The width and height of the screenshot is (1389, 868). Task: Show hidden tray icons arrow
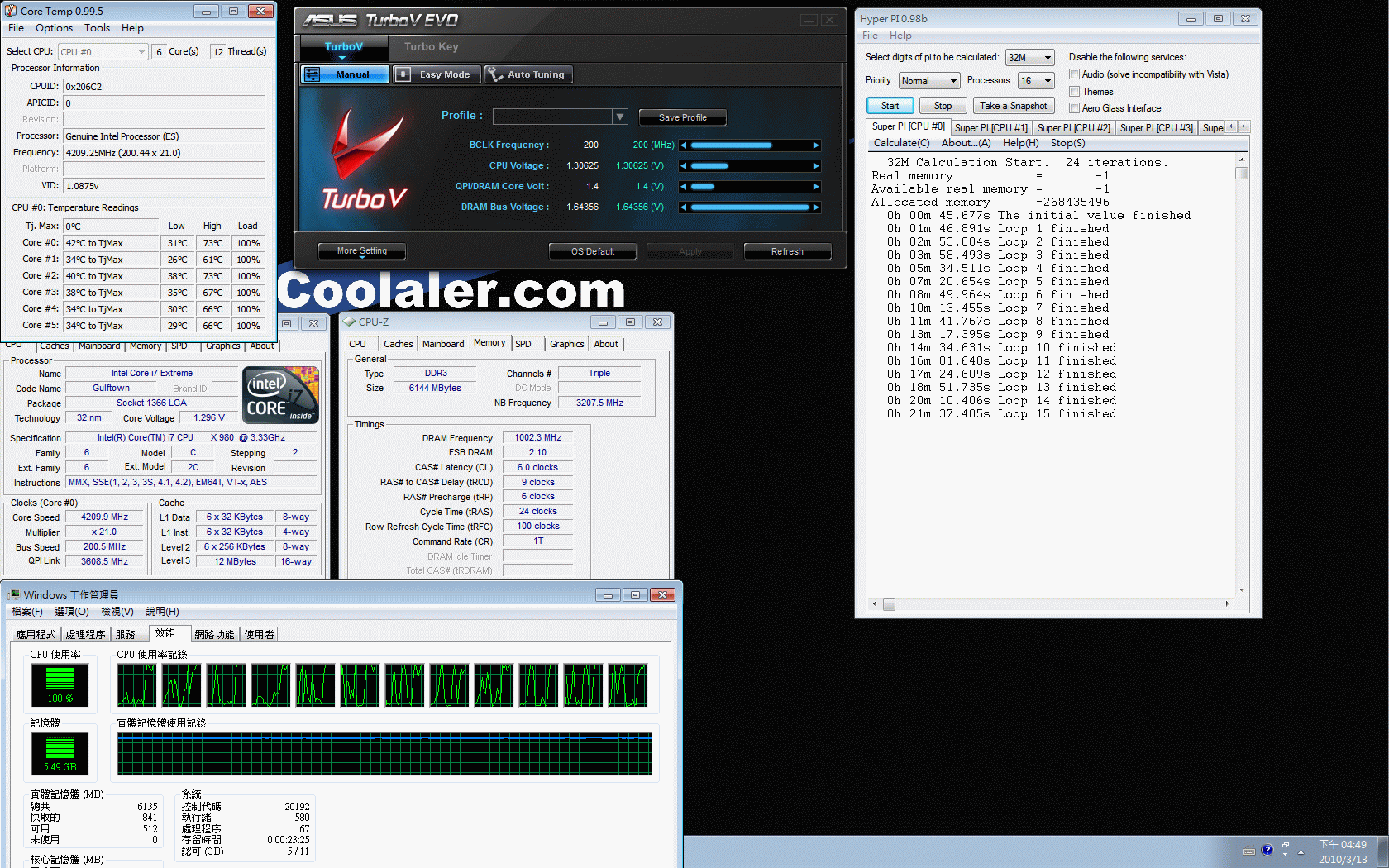pyautogui.click(x=1301, y=851)
